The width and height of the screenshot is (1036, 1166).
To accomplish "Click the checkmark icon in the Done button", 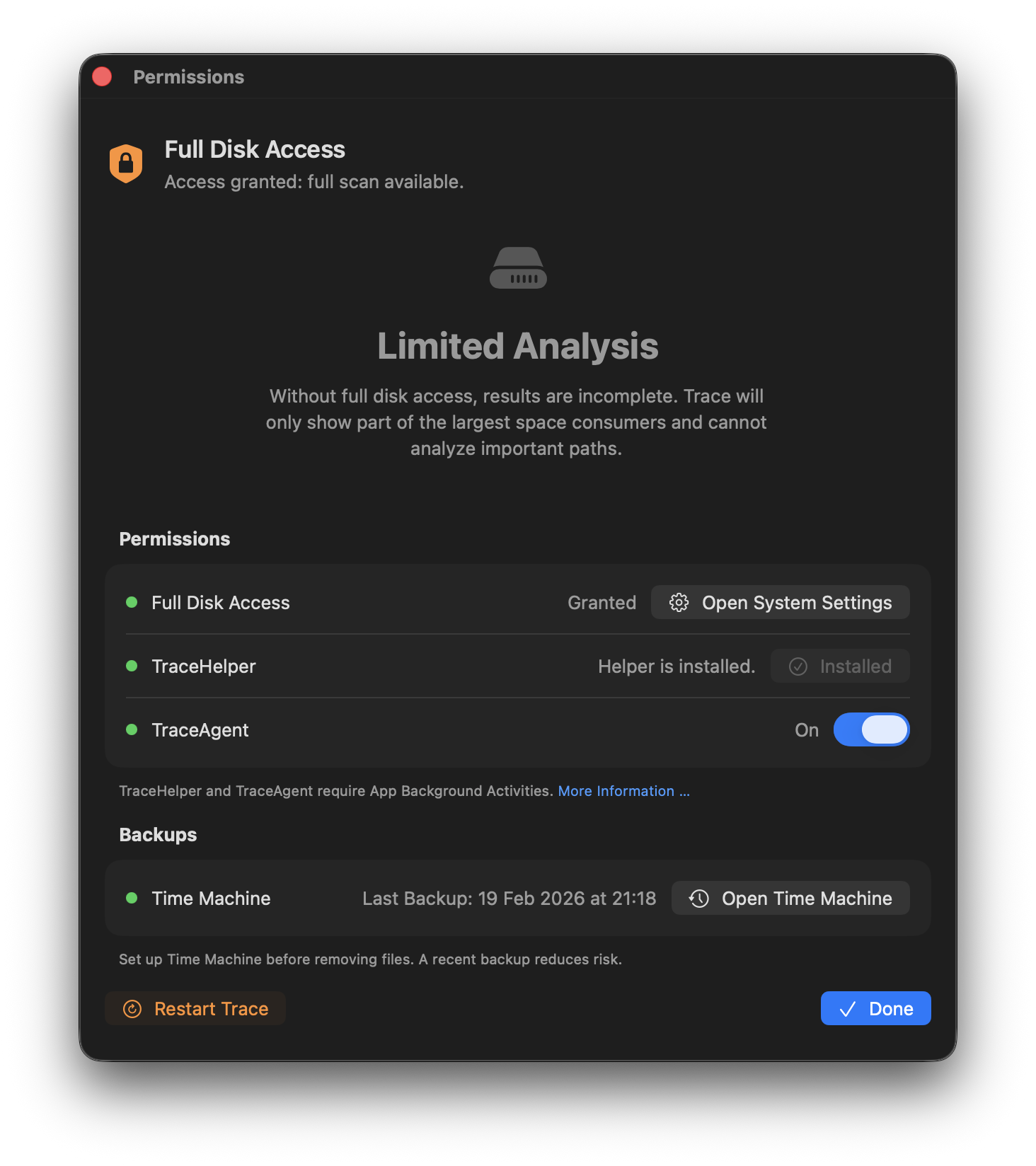I will 847,1009.
